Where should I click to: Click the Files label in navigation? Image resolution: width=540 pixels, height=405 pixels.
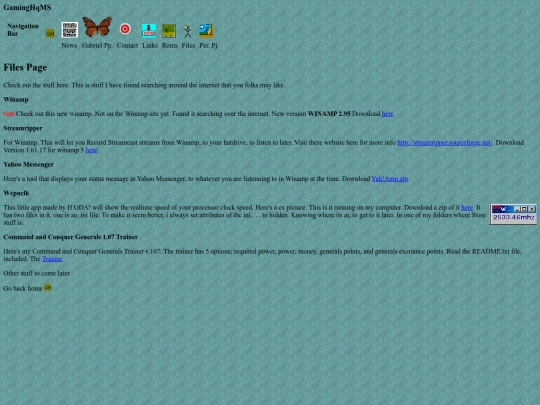coord(188,45)
